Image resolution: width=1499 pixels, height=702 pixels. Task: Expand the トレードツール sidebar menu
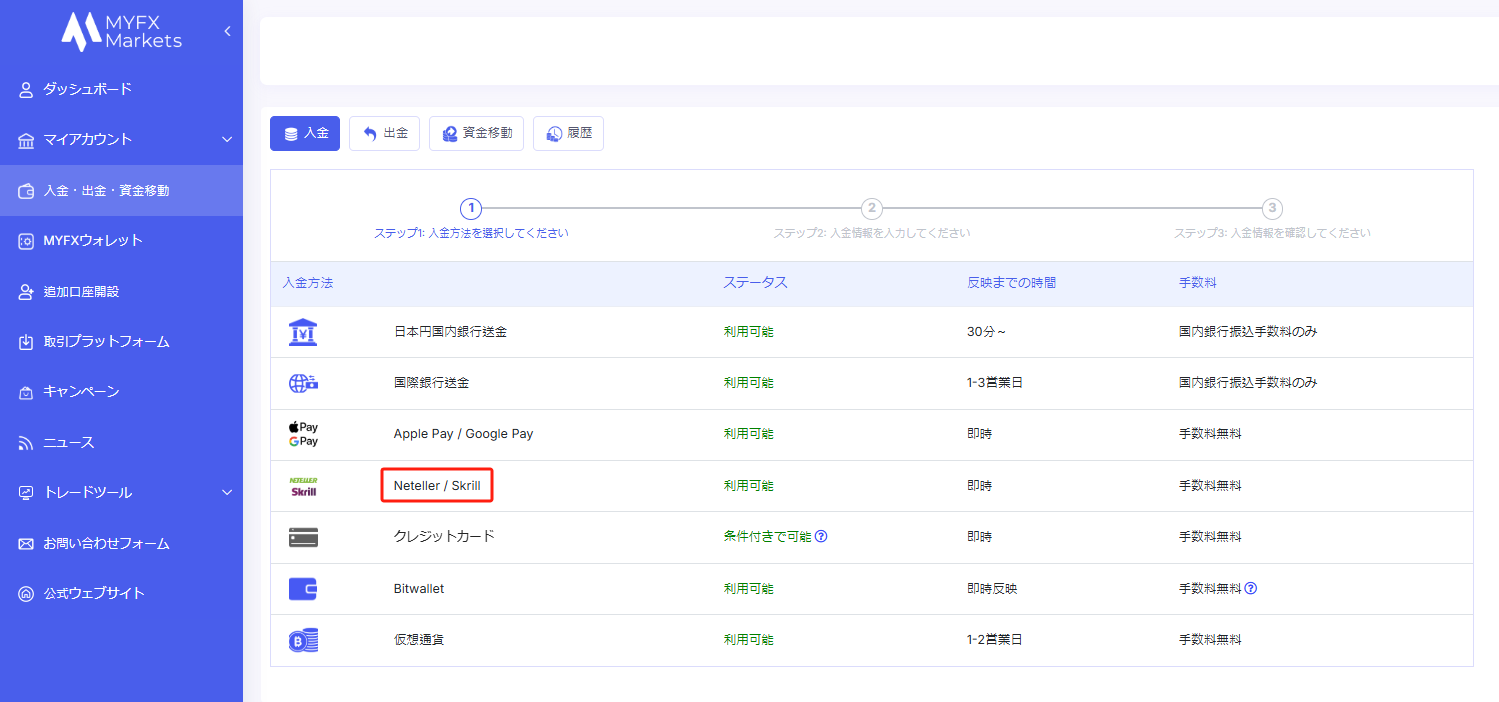227,492
